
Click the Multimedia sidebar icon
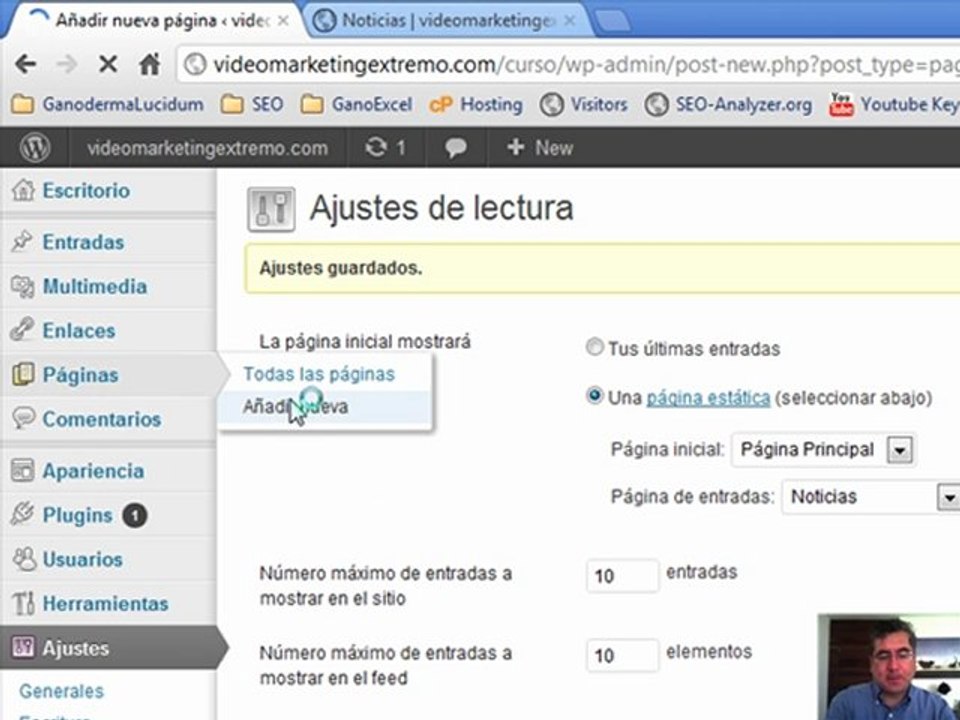[23, 286]
